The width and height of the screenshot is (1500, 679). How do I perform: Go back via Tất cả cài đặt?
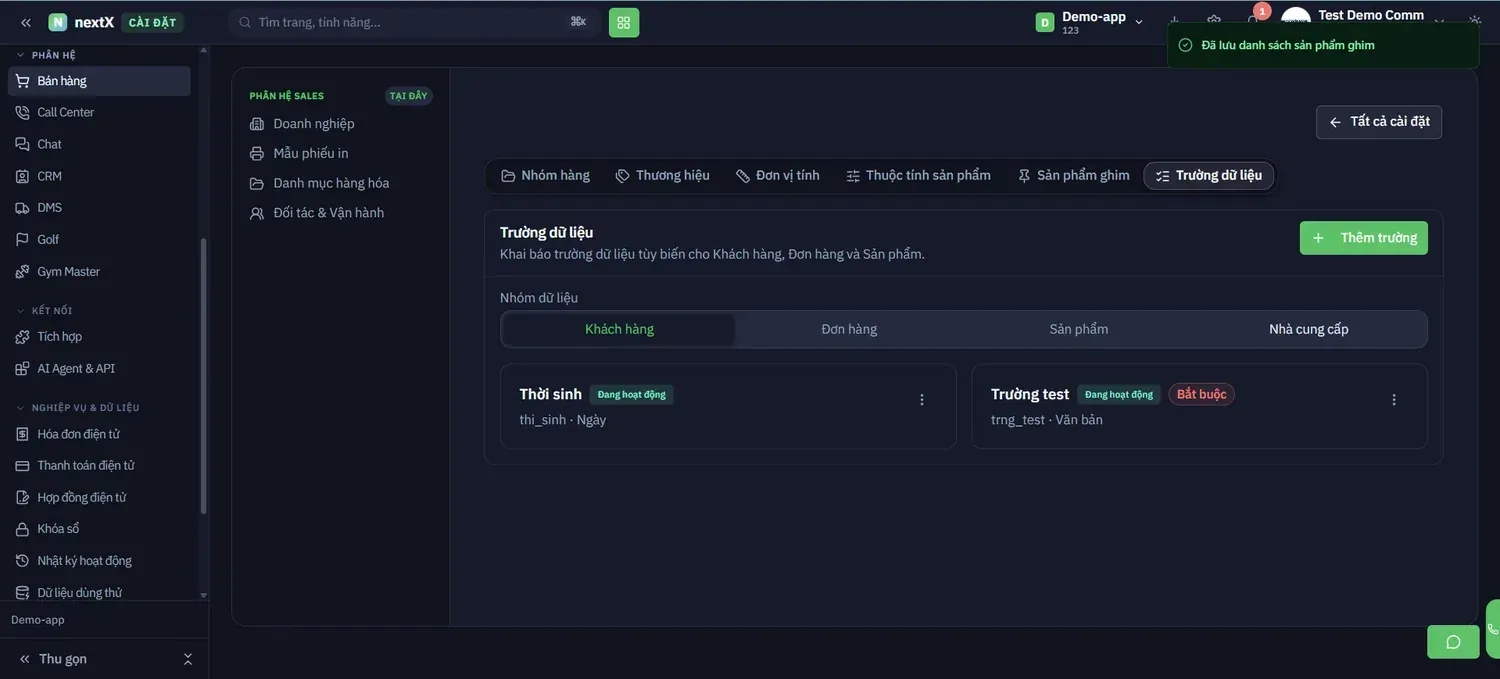[1379, 122]
